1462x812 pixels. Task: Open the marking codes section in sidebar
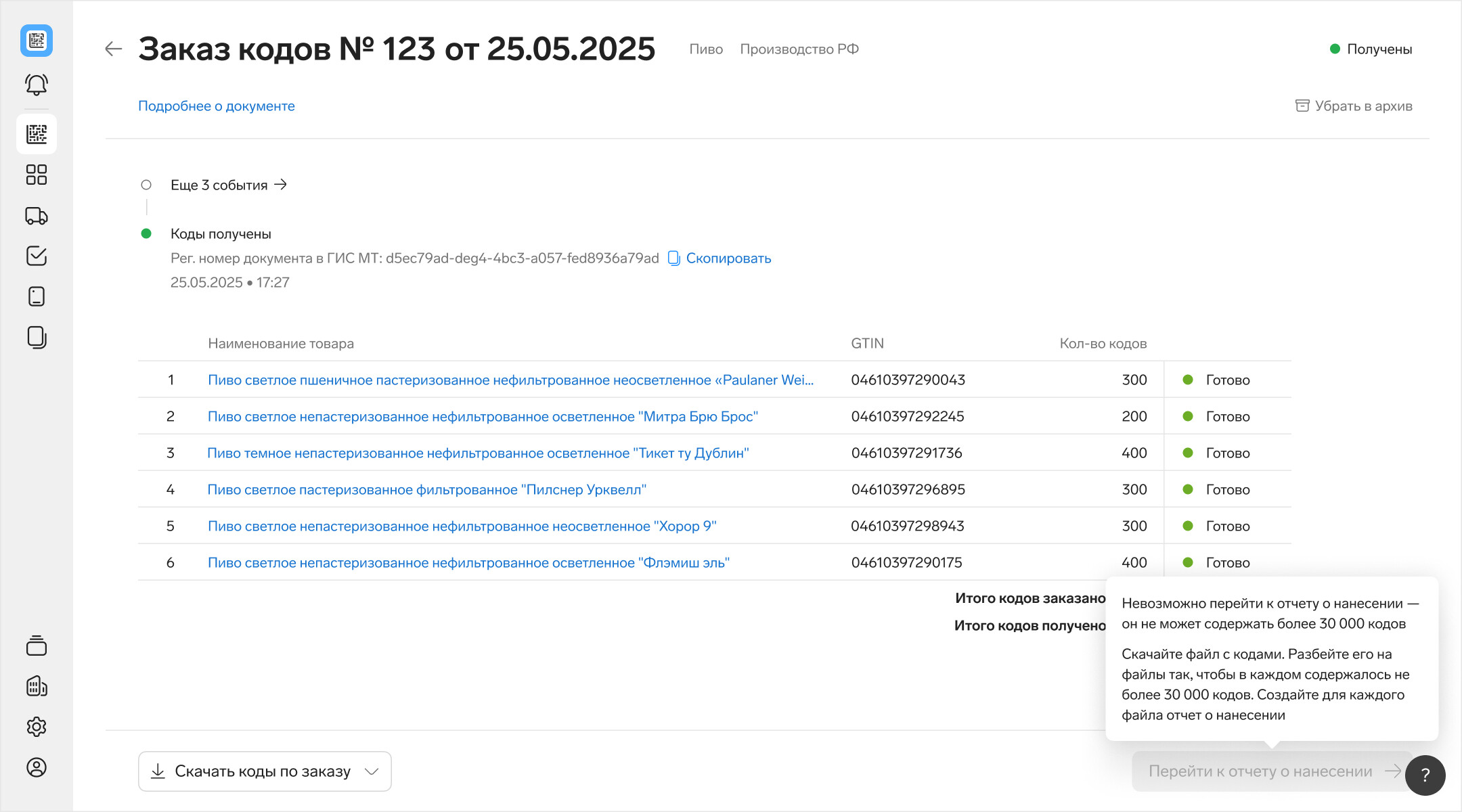point(37,134)
